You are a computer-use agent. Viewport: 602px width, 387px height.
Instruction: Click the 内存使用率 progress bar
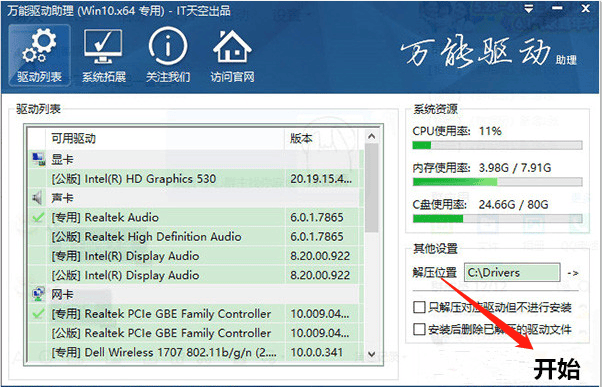(x=497, y=182)
